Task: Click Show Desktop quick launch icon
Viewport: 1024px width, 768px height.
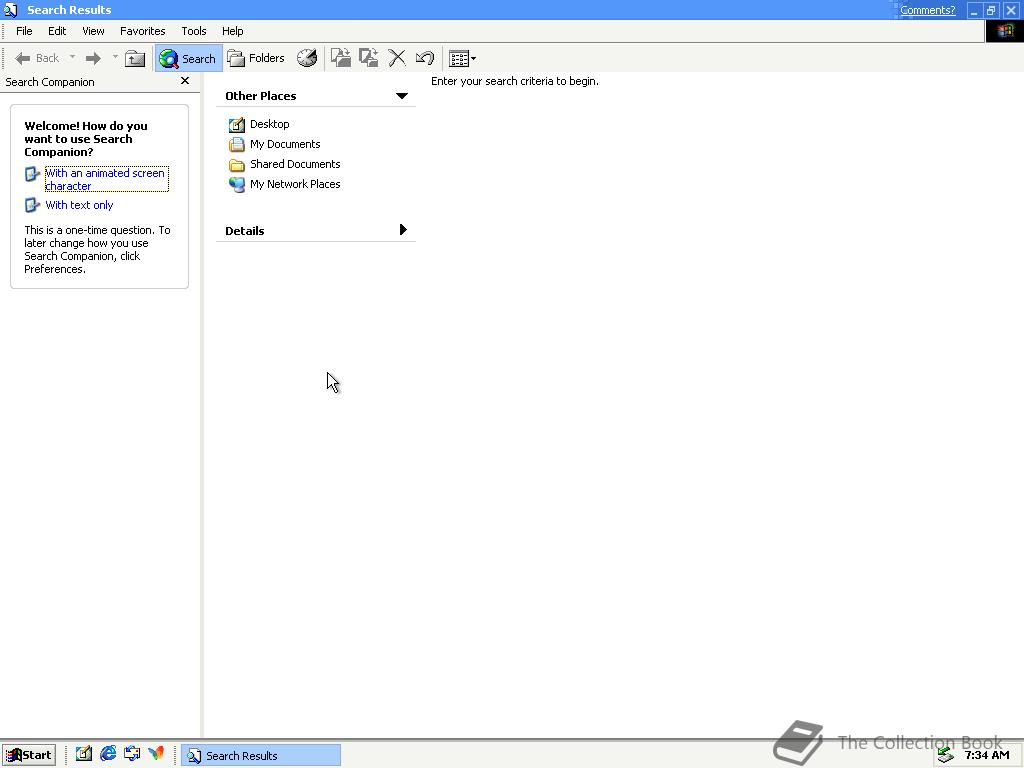Action: (x=84, y=754)
